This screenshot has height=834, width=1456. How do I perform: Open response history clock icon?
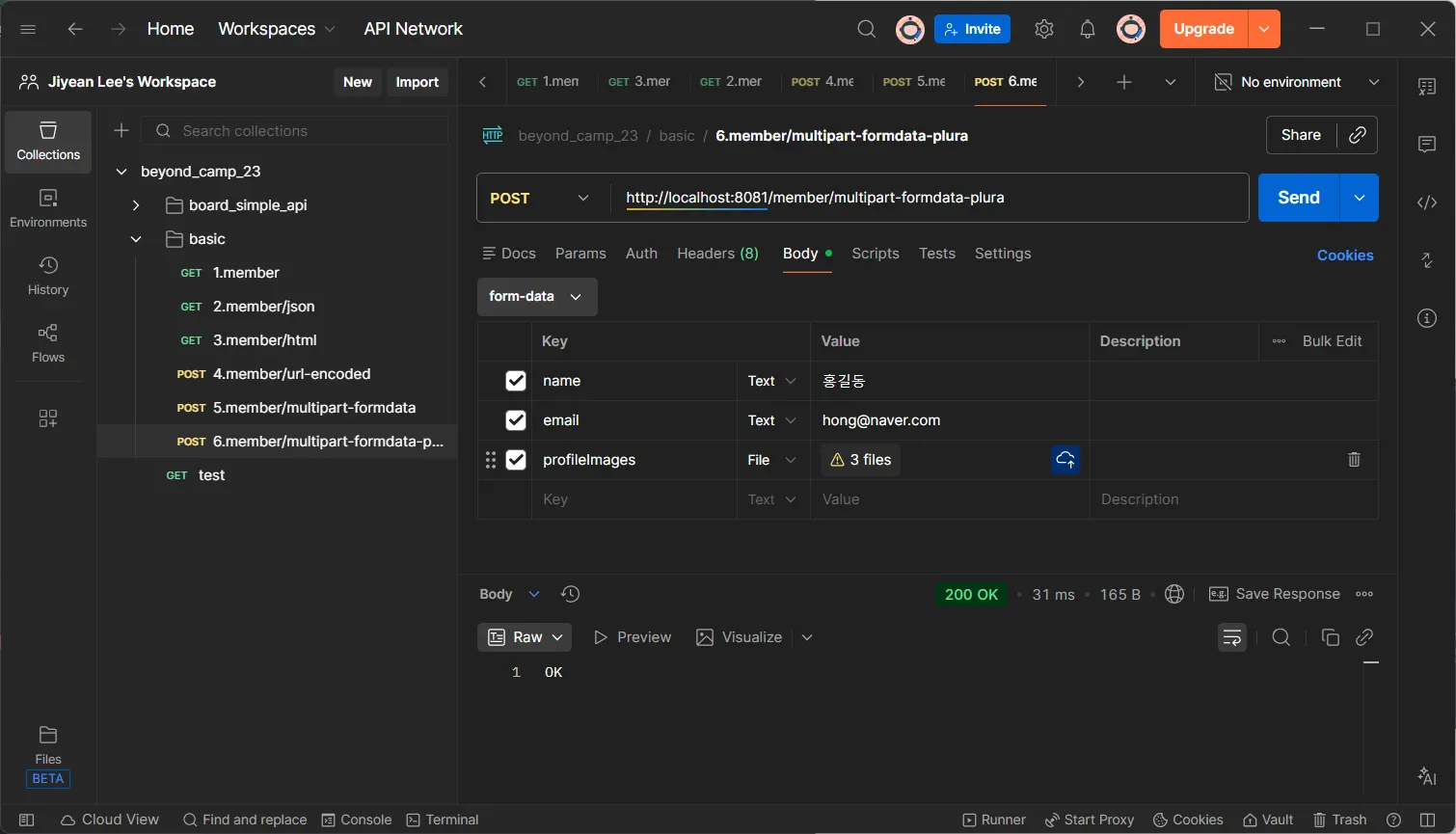coord(571,594)
